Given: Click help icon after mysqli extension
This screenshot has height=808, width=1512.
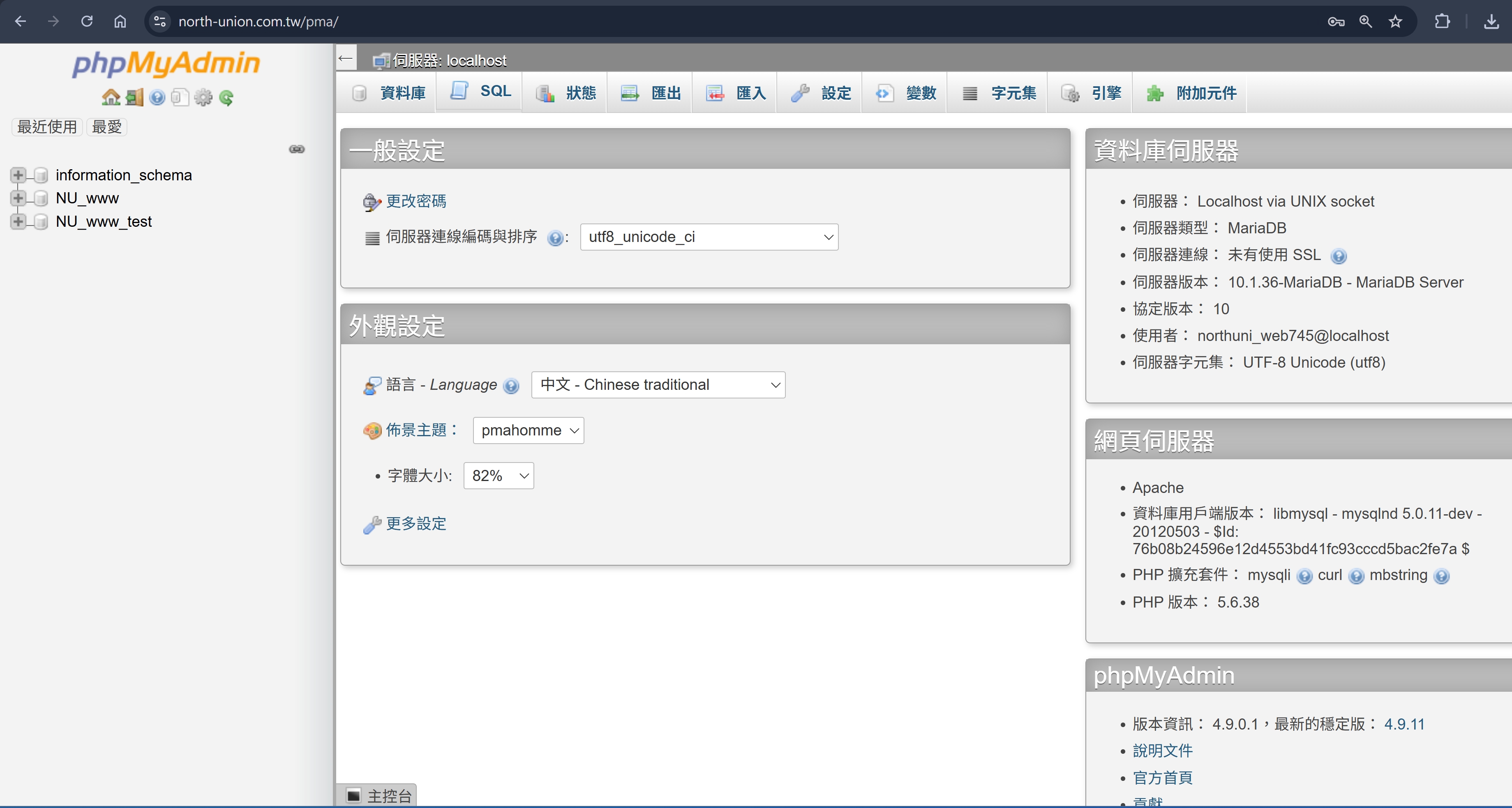Looking at the screenshot, I should (1304, 576).
